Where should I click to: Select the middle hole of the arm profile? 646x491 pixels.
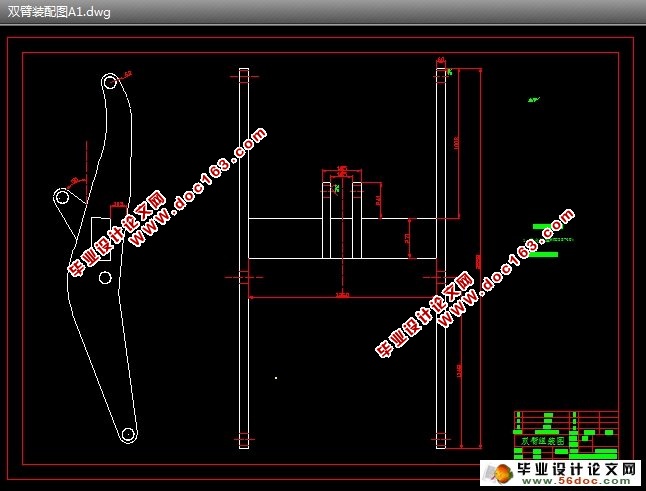click(105, 278)
